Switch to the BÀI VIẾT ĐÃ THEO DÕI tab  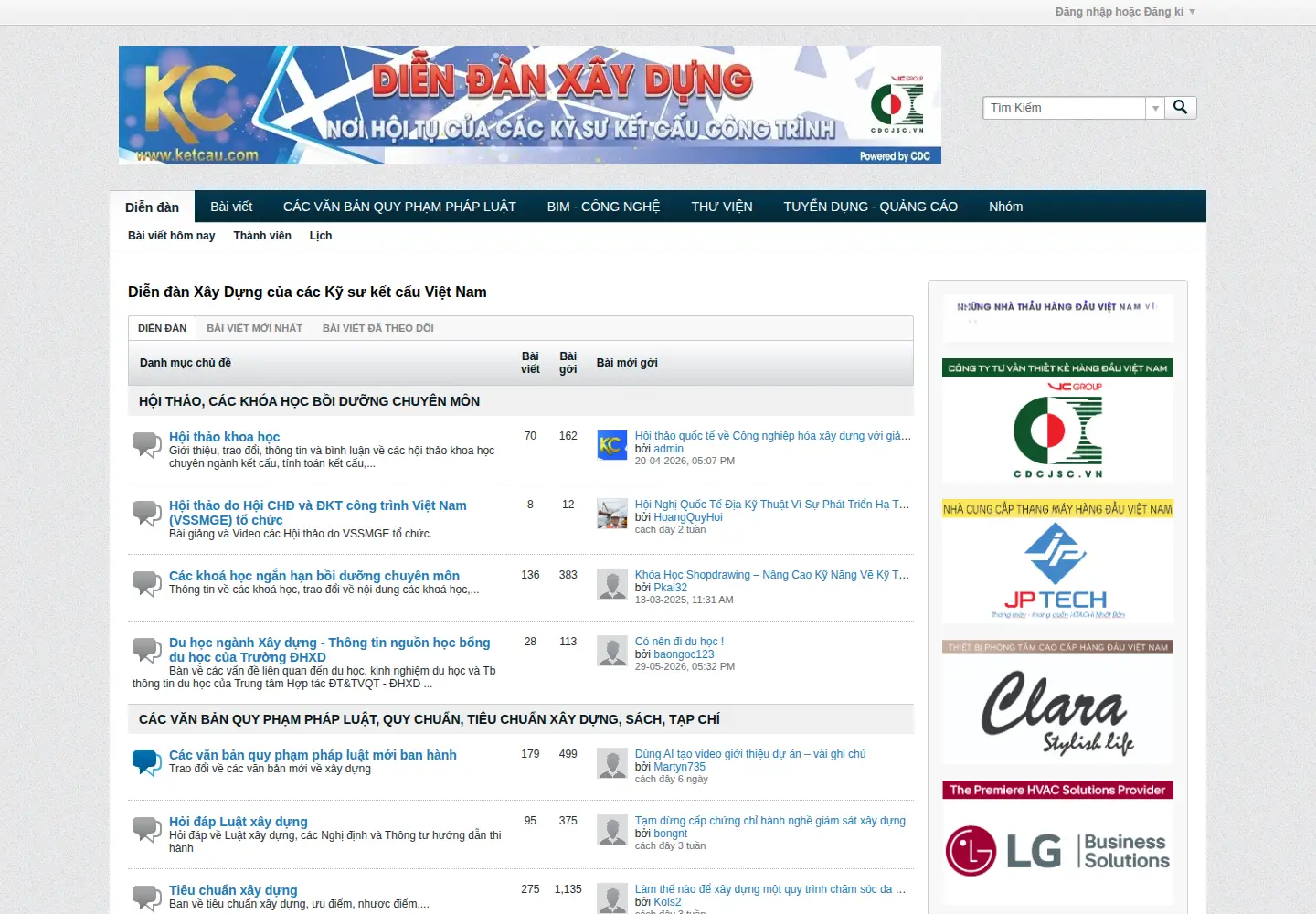(x=378, y=328)
